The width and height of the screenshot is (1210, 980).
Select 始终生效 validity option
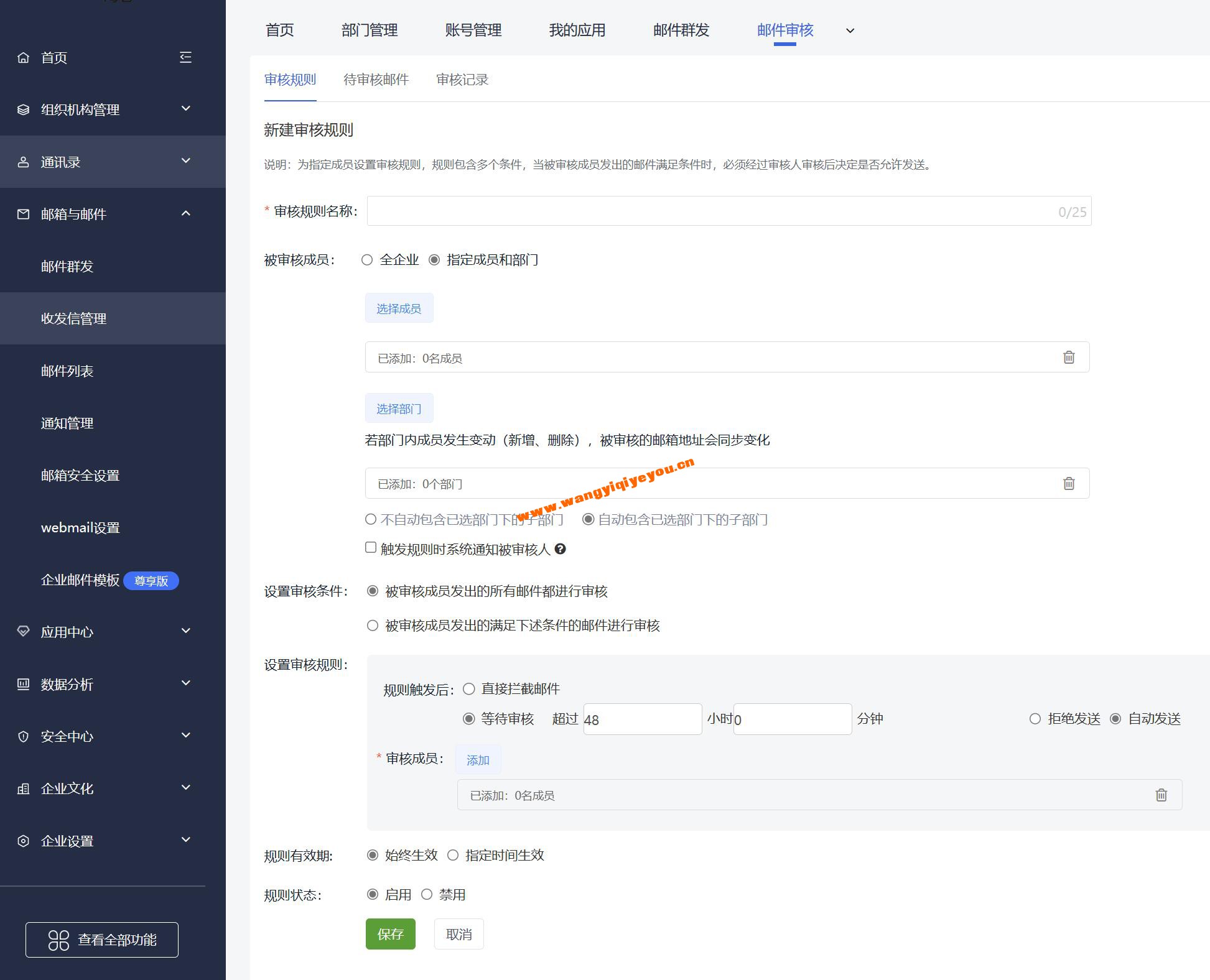pyautogui.click(x=373, y=855)
